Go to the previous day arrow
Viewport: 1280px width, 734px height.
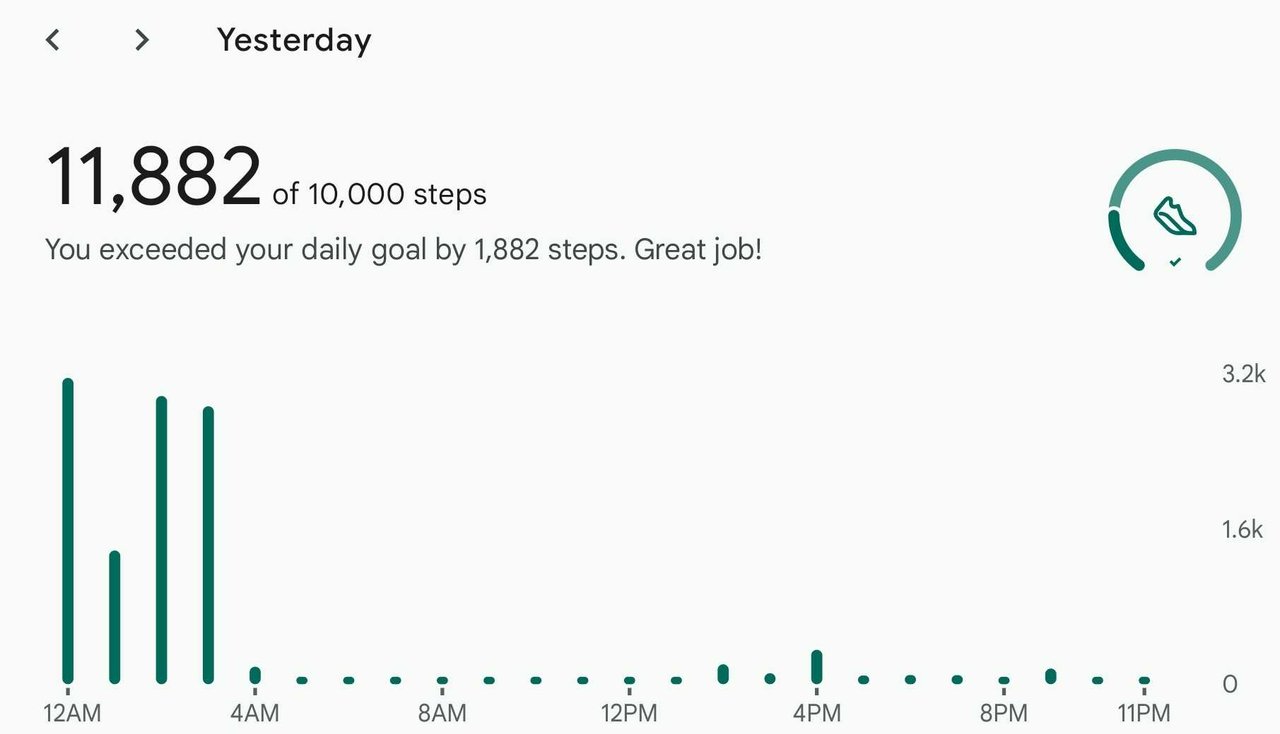(53, 40)
